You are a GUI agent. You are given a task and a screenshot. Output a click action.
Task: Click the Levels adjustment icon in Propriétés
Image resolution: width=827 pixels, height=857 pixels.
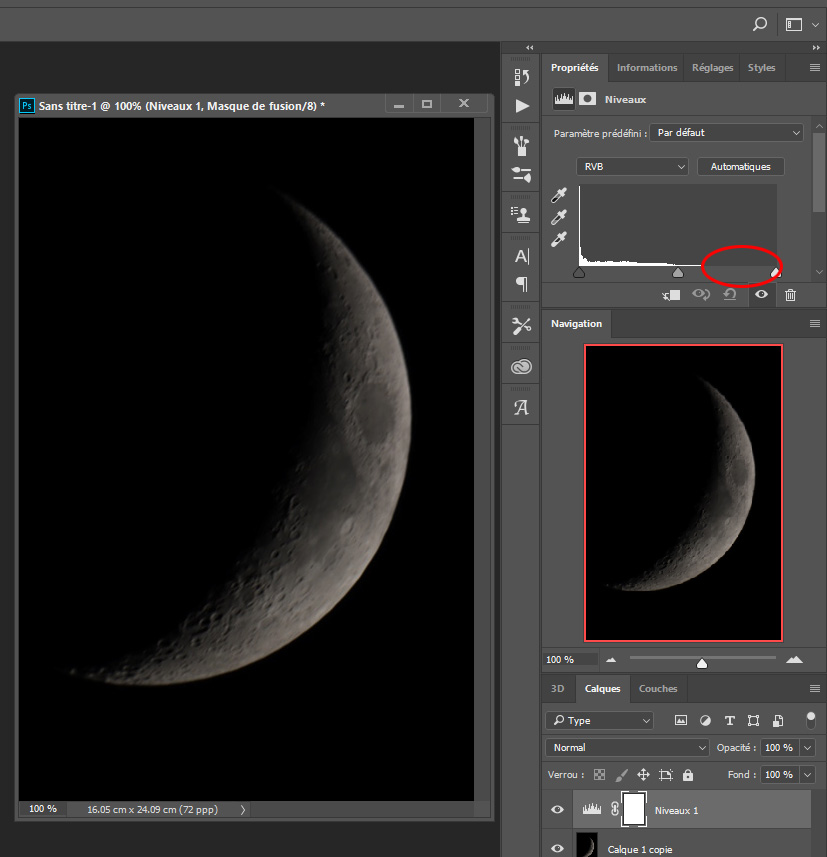(564, 99)
